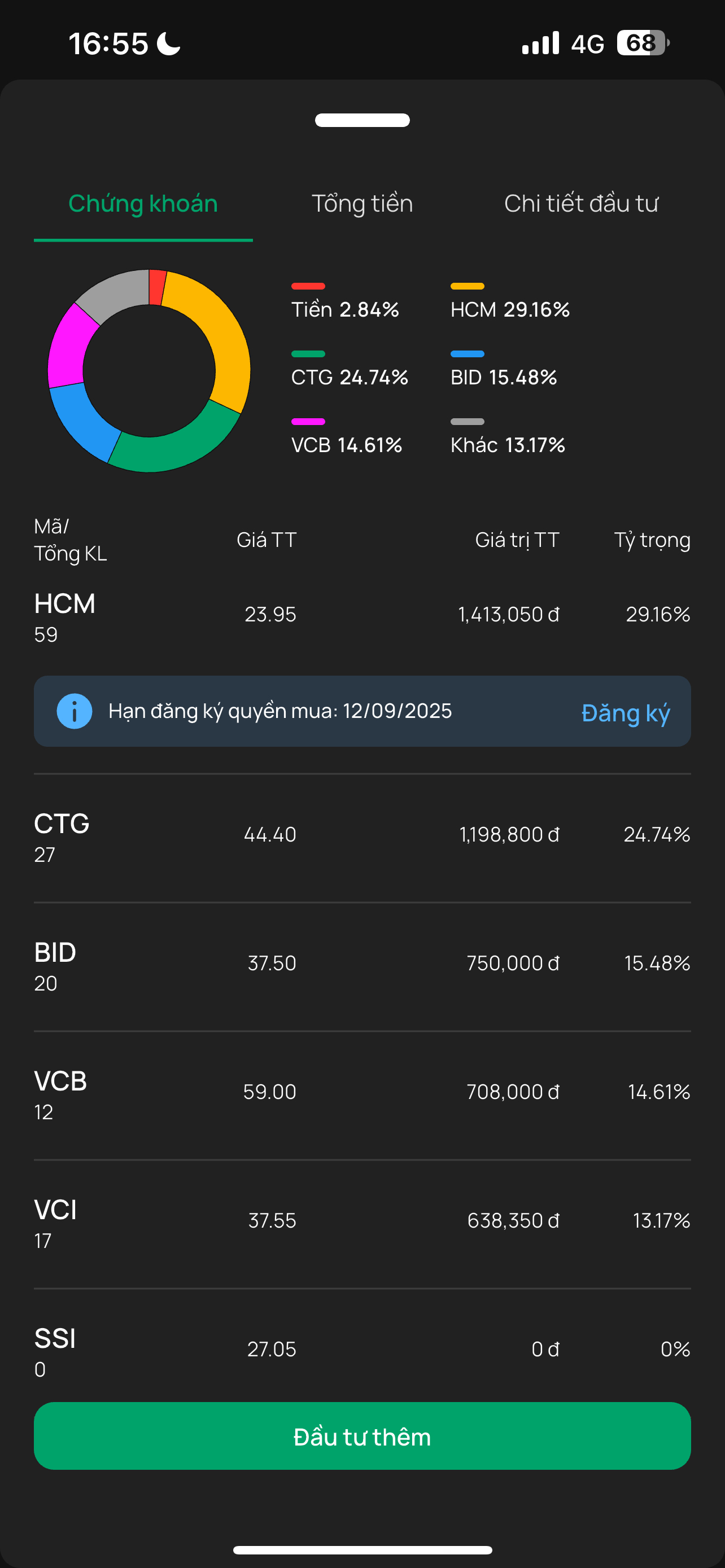Tap the green CTG legend swatch
The width and height of the screenshot is (725, 1568).
(308, 354)
